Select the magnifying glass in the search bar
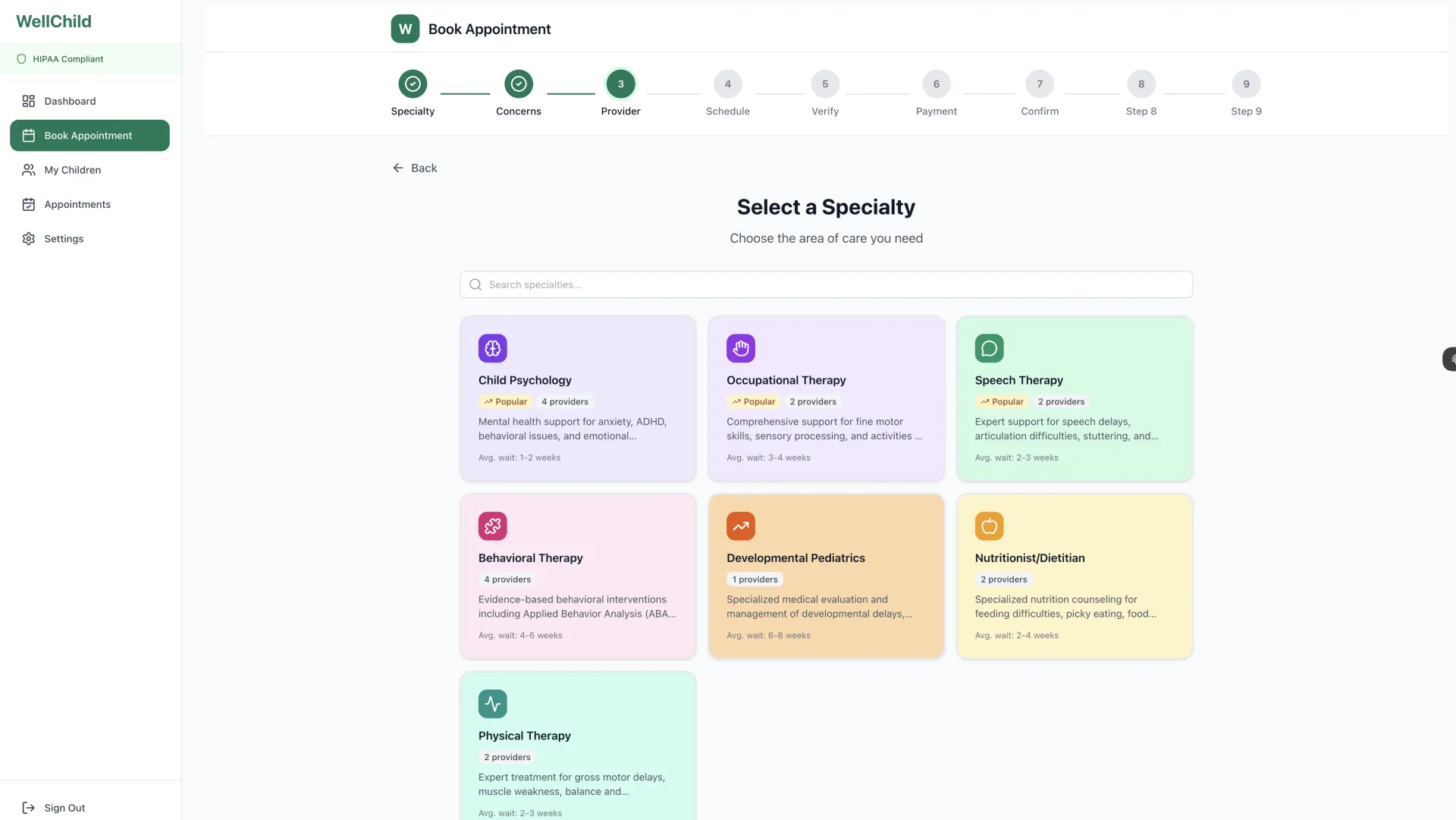The image size is (1456, 820). point(475,284)
